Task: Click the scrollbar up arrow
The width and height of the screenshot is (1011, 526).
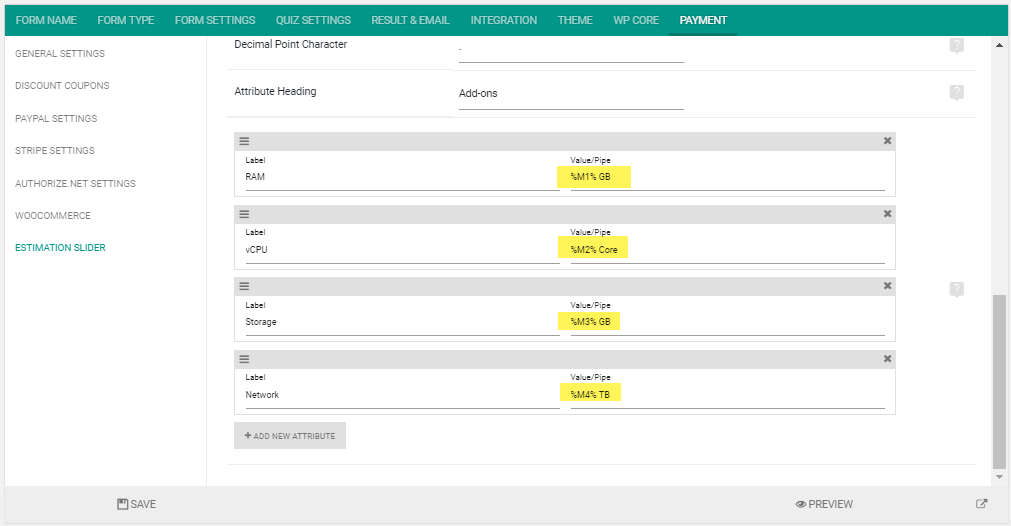Action: tap(999, 45)
